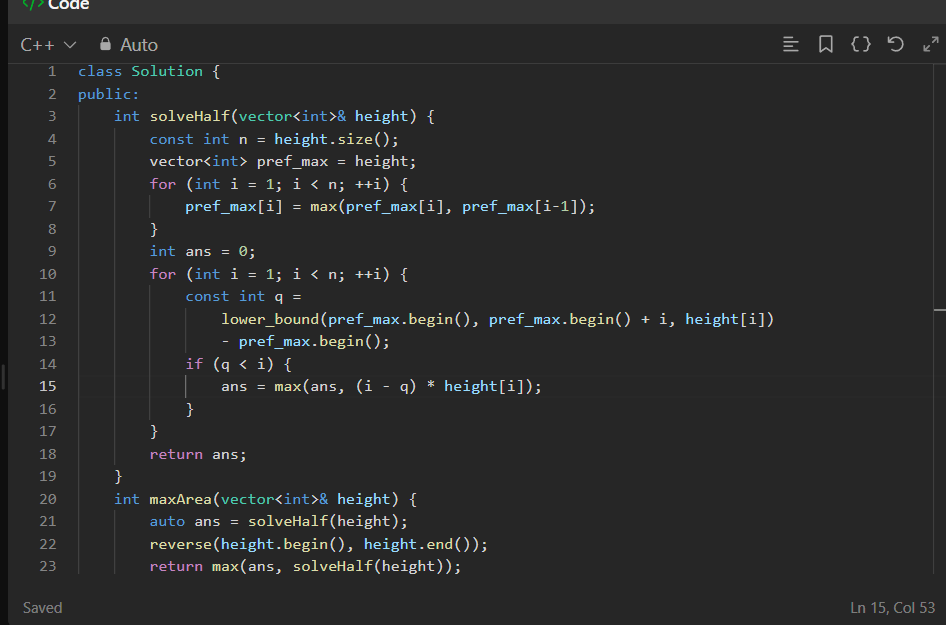Image resolution: width=946 pixels, height=625 pixels.
Task: Click the lock icon beside Auto
Action: click(105, 44)
